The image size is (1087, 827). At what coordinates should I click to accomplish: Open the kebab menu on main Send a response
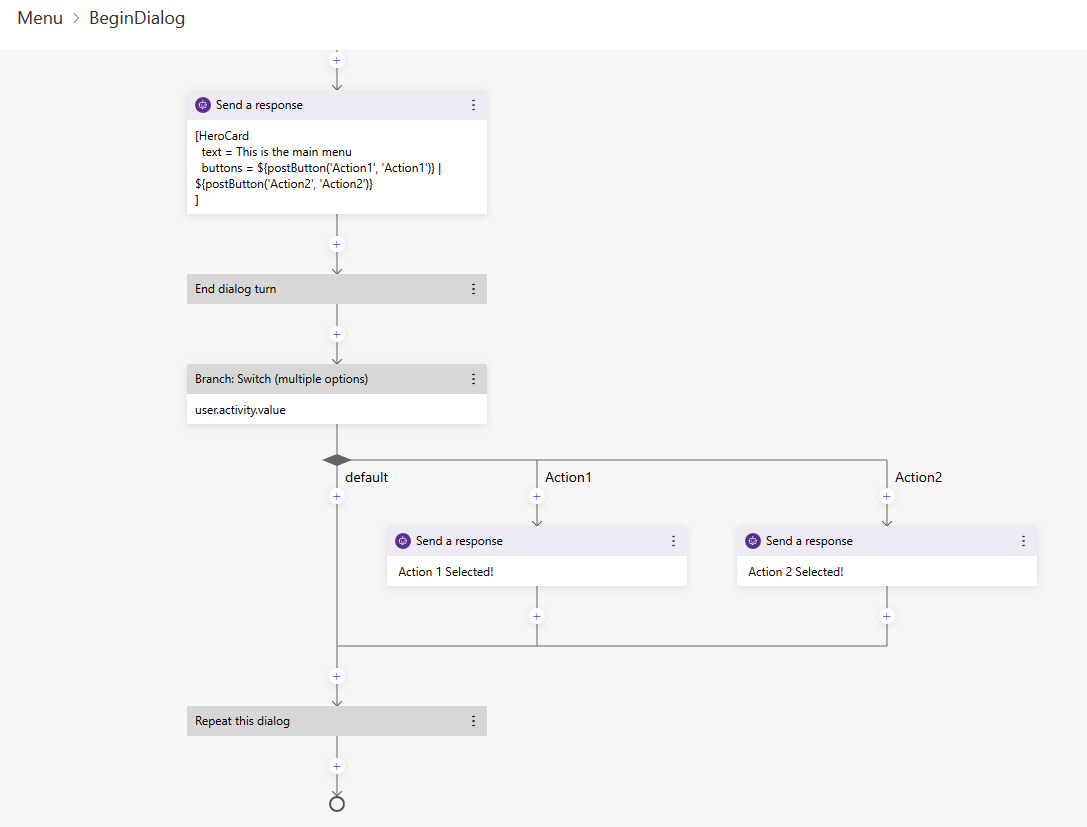coord(473,104)
